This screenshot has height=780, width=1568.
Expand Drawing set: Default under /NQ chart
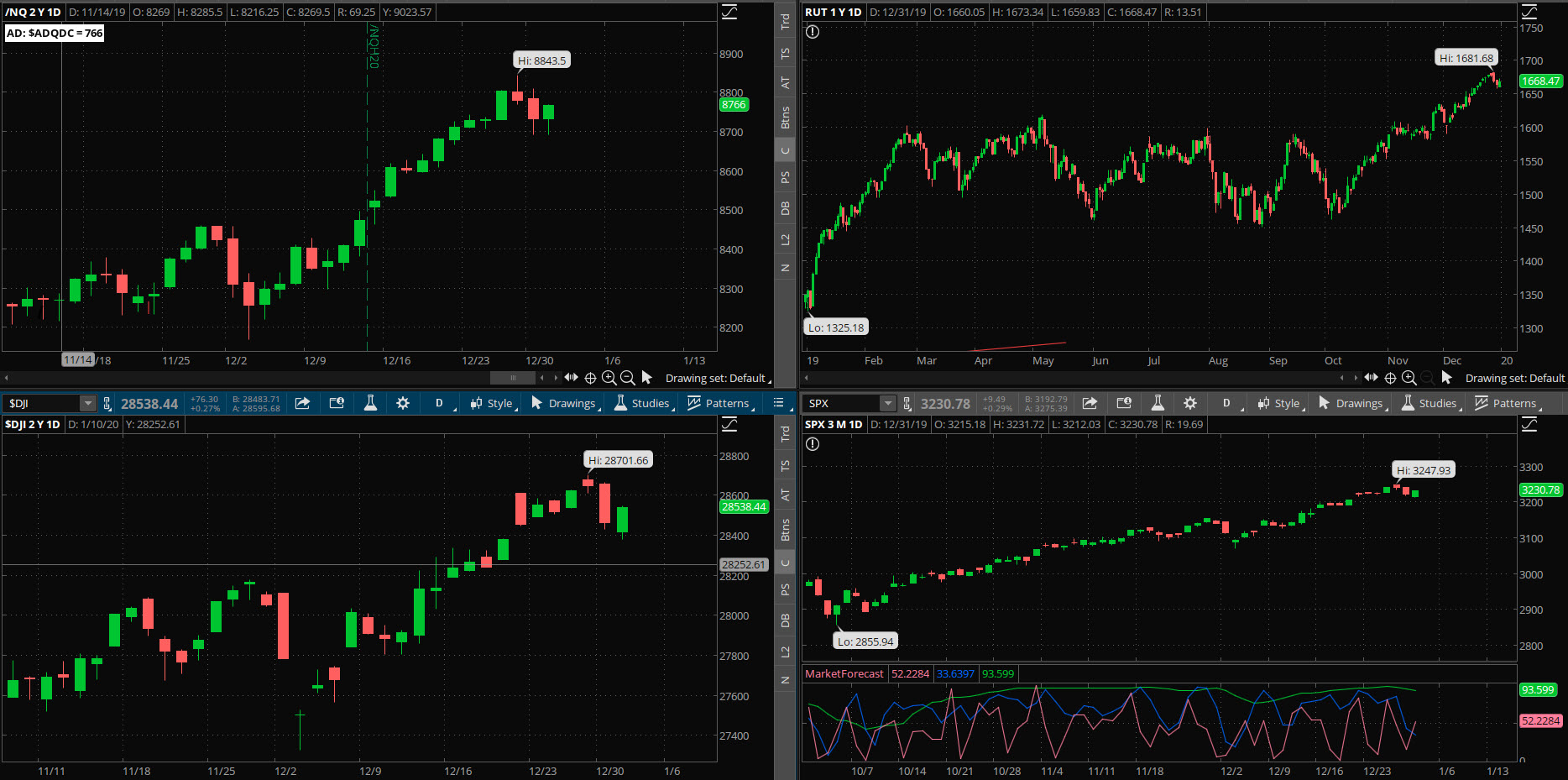click(718, 378)
